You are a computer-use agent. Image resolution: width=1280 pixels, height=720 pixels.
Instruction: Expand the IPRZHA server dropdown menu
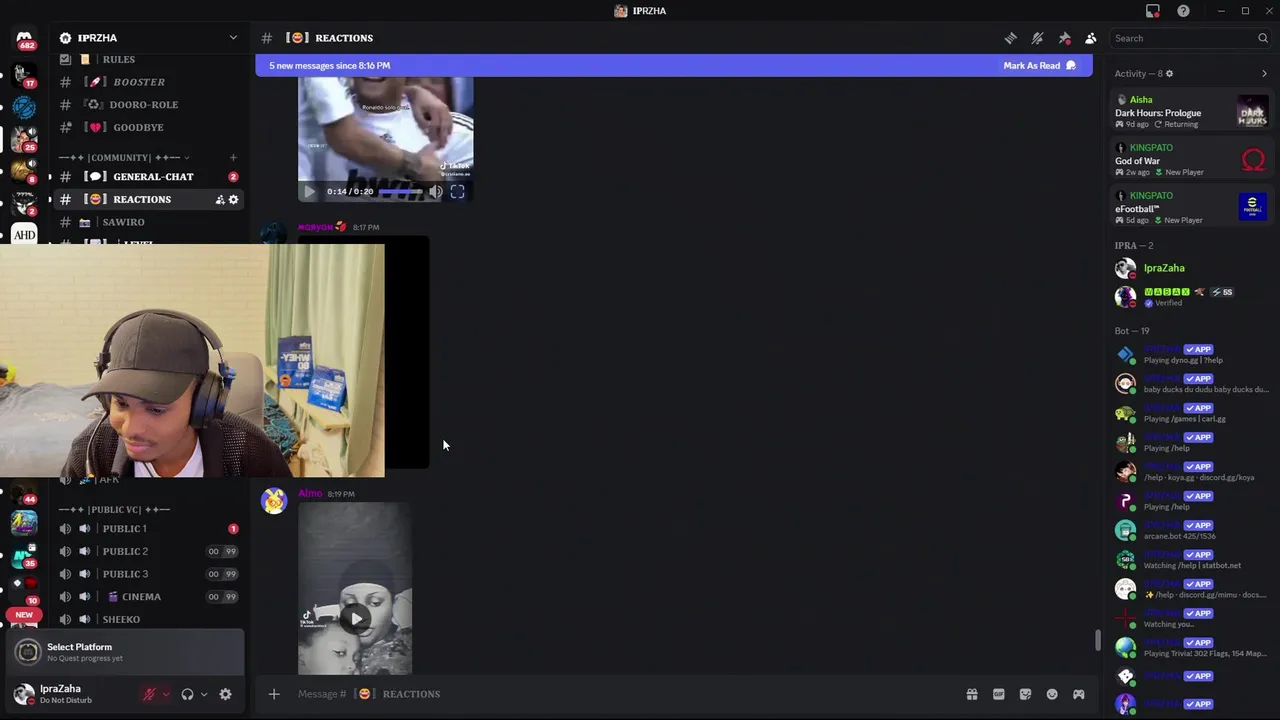coord(233,38)
